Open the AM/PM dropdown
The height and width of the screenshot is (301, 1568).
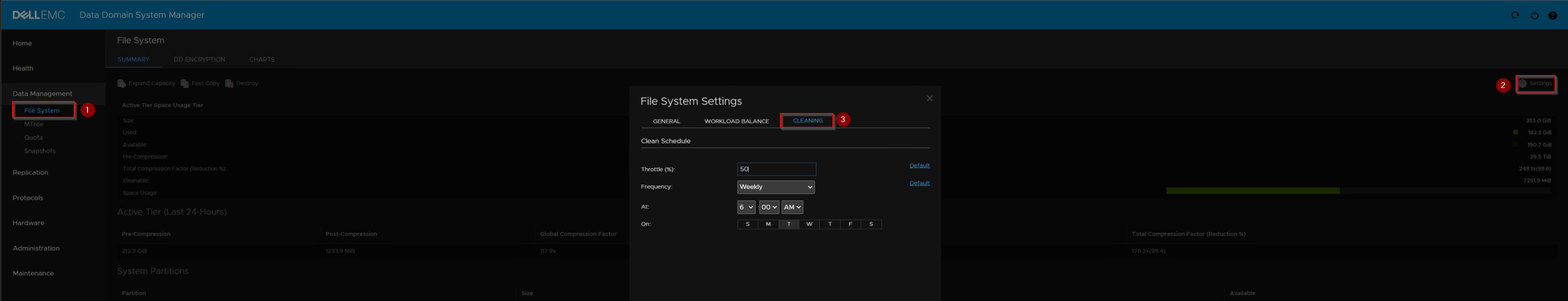(792, 207)
